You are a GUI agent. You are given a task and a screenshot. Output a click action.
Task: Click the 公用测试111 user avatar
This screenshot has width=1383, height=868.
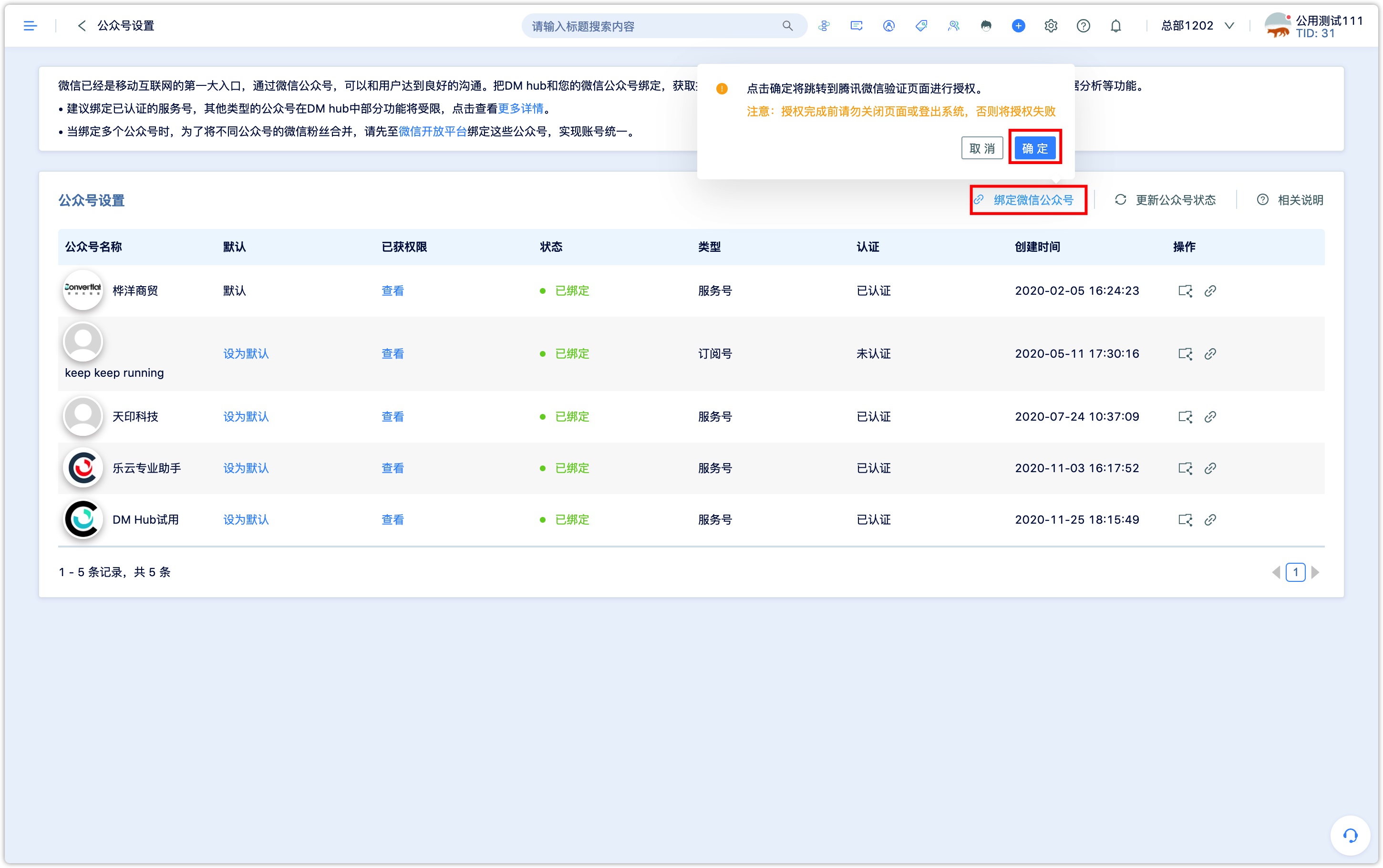point(1279,26)
